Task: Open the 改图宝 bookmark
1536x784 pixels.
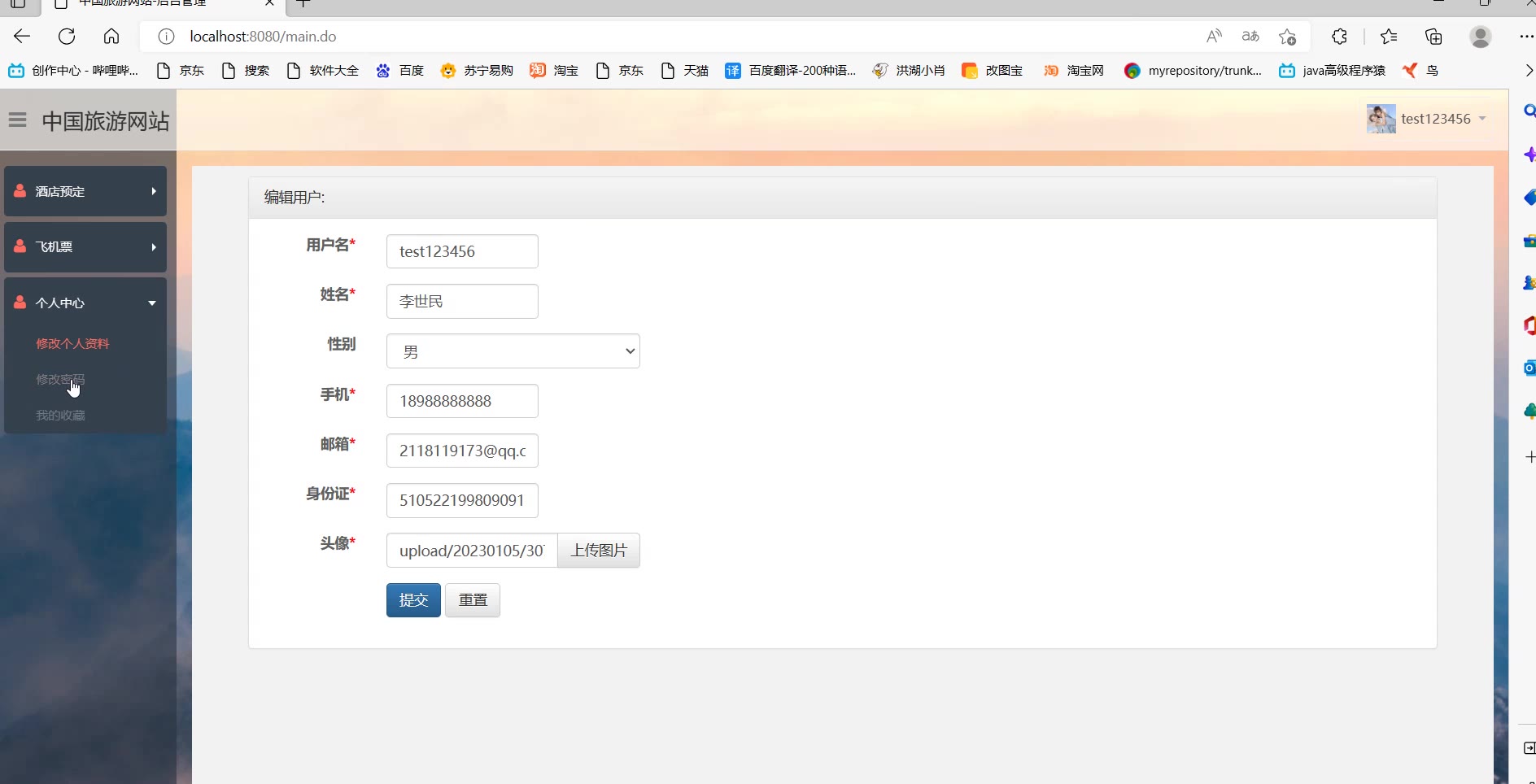Action: tap(992, 71)
